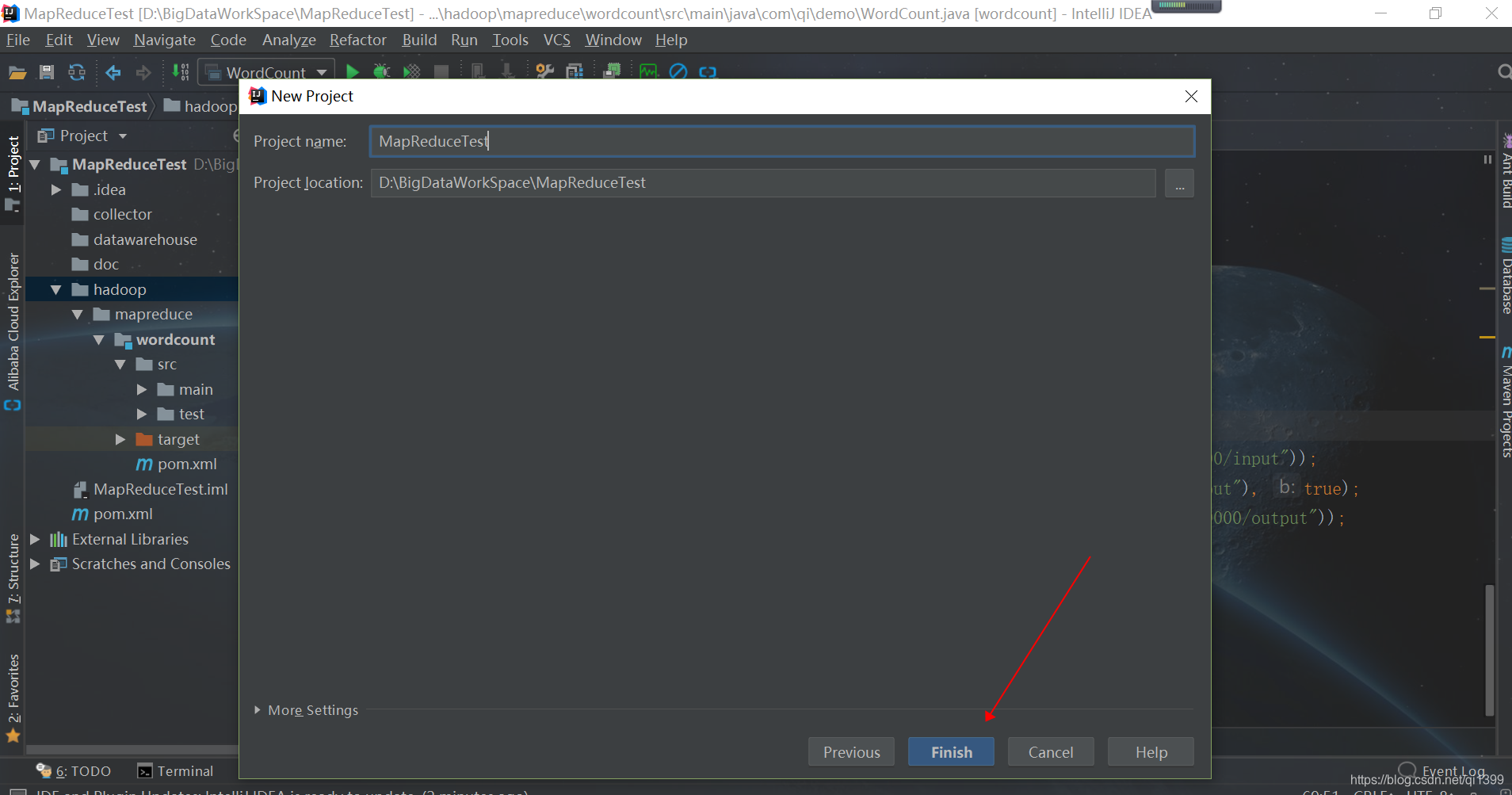This screenshot has height=795, width=1512.
Task: Open Settings wrench icon
Action: point(544,72)
